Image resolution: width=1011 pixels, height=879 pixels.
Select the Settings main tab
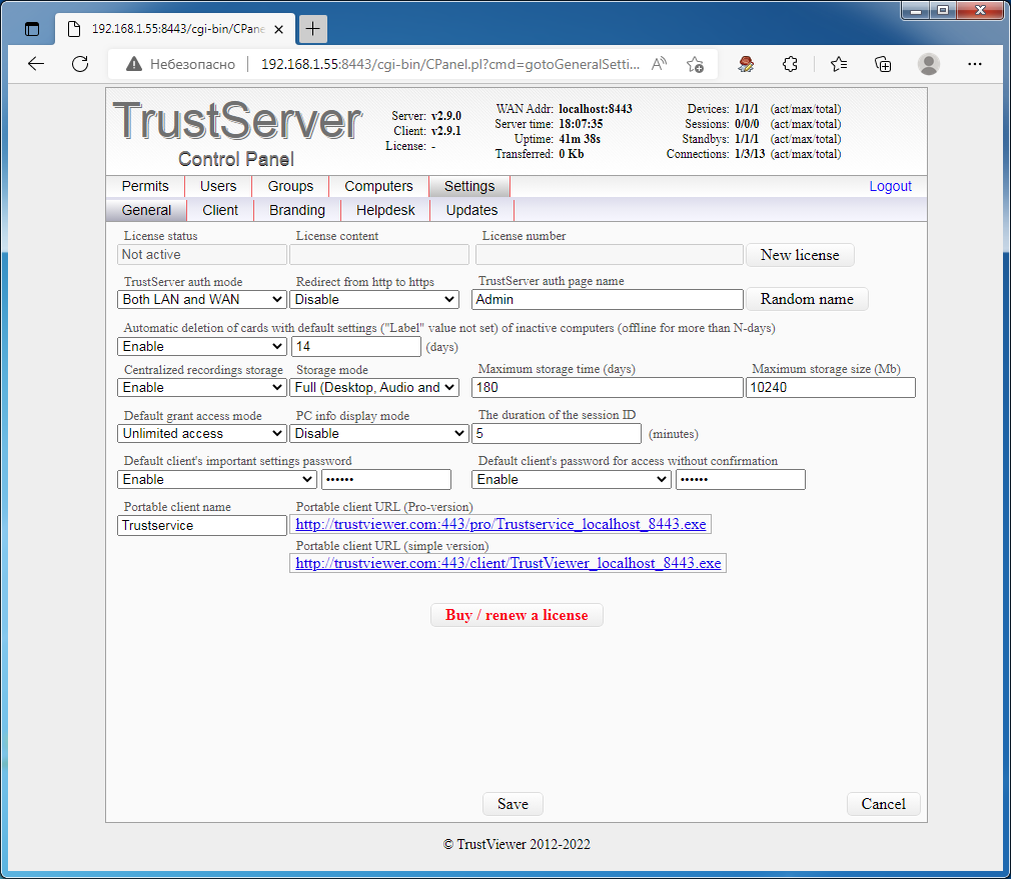469,186
